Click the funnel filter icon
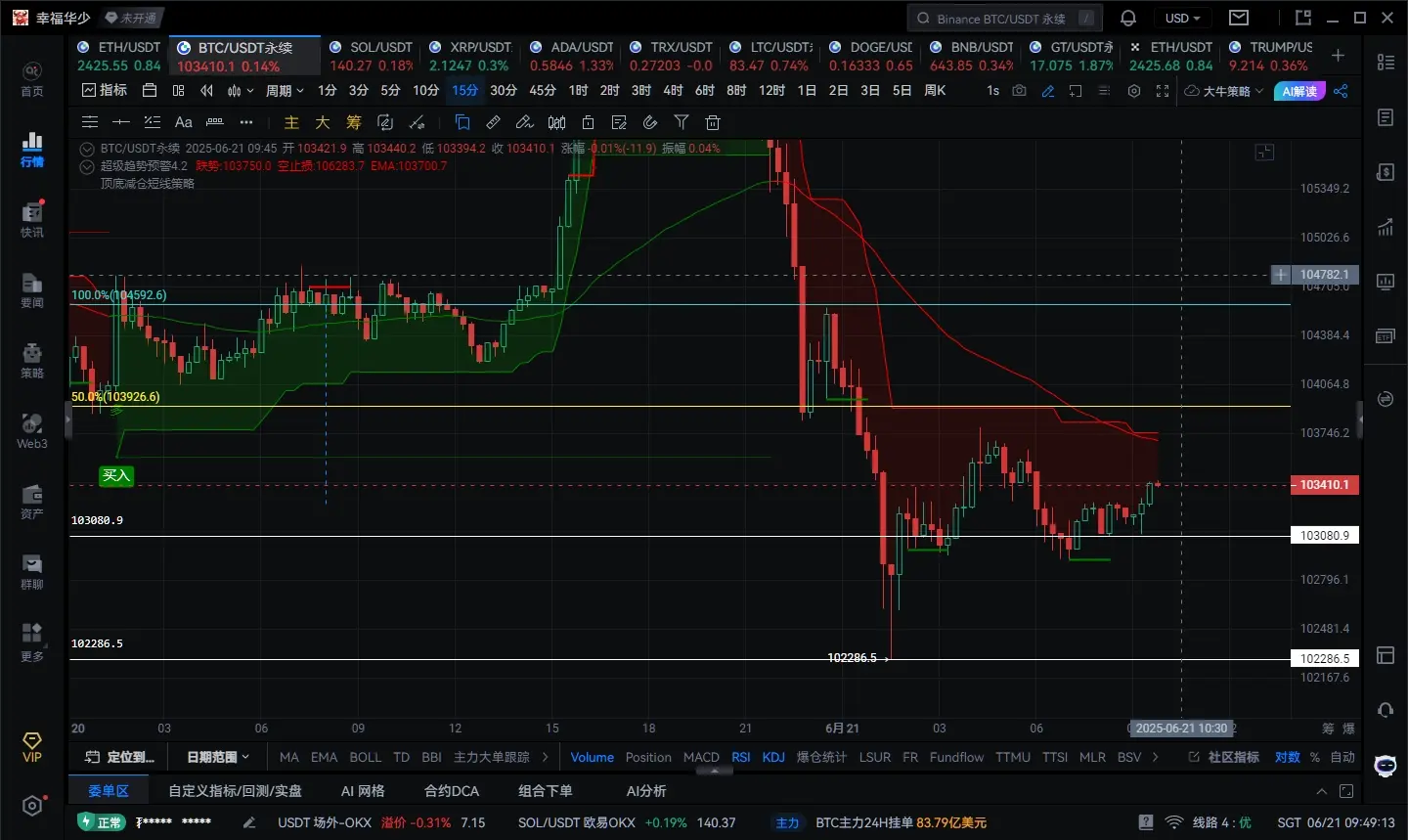The image size is (1408, 840). coord(682,122)
